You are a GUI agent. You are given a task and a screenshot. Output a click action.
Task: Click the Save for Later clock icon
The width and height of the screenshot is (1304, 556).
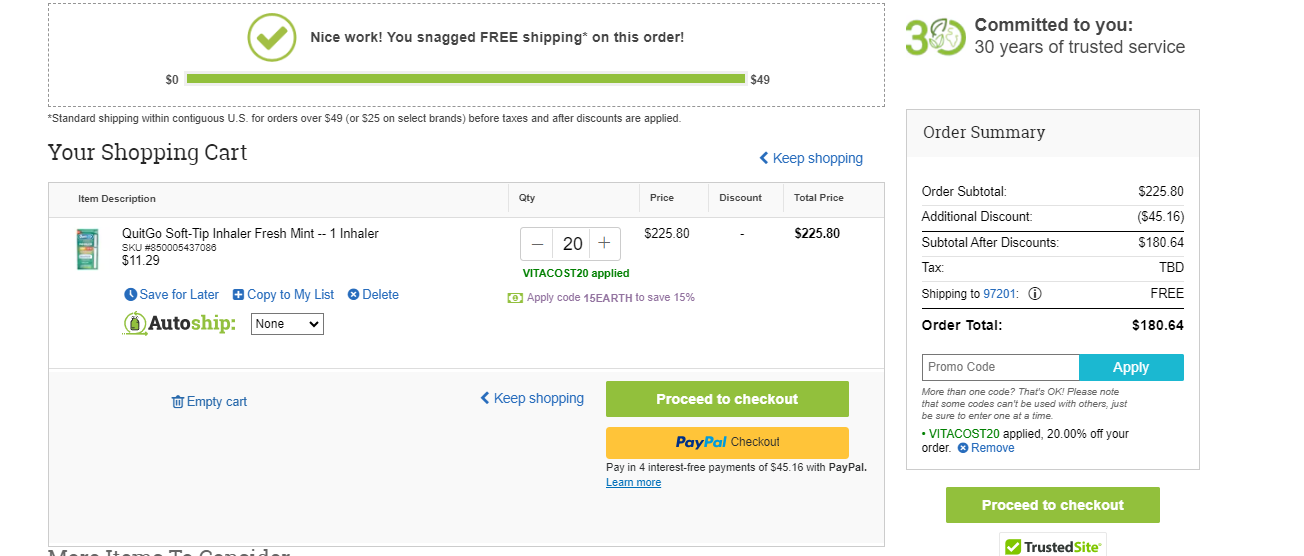[130, 295]
